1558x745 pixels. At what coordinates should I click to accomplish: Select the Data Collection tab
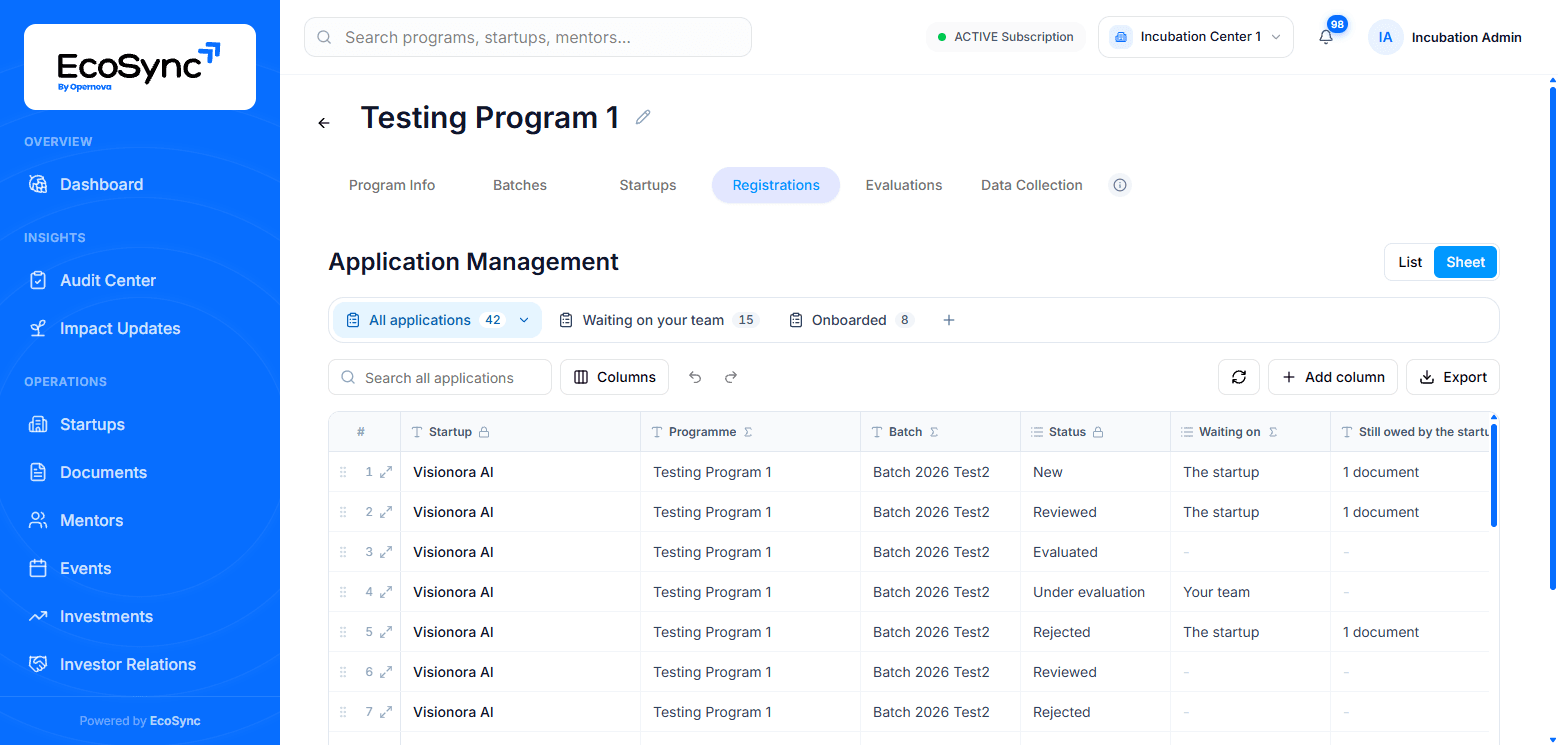(x=1032, y=185)
